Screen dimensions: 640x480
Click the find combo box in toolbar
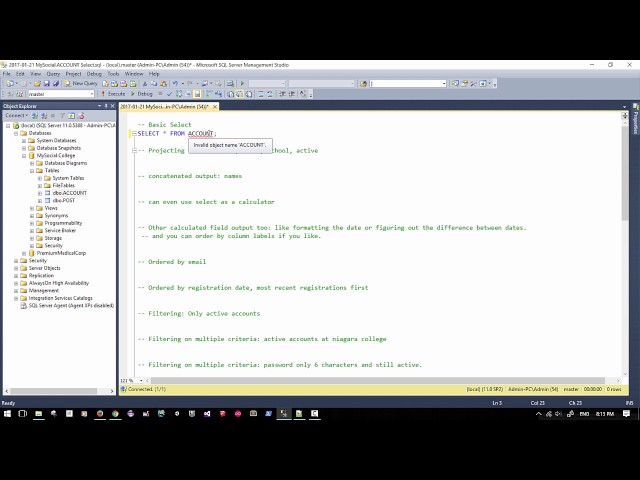(x=408, y=84)
